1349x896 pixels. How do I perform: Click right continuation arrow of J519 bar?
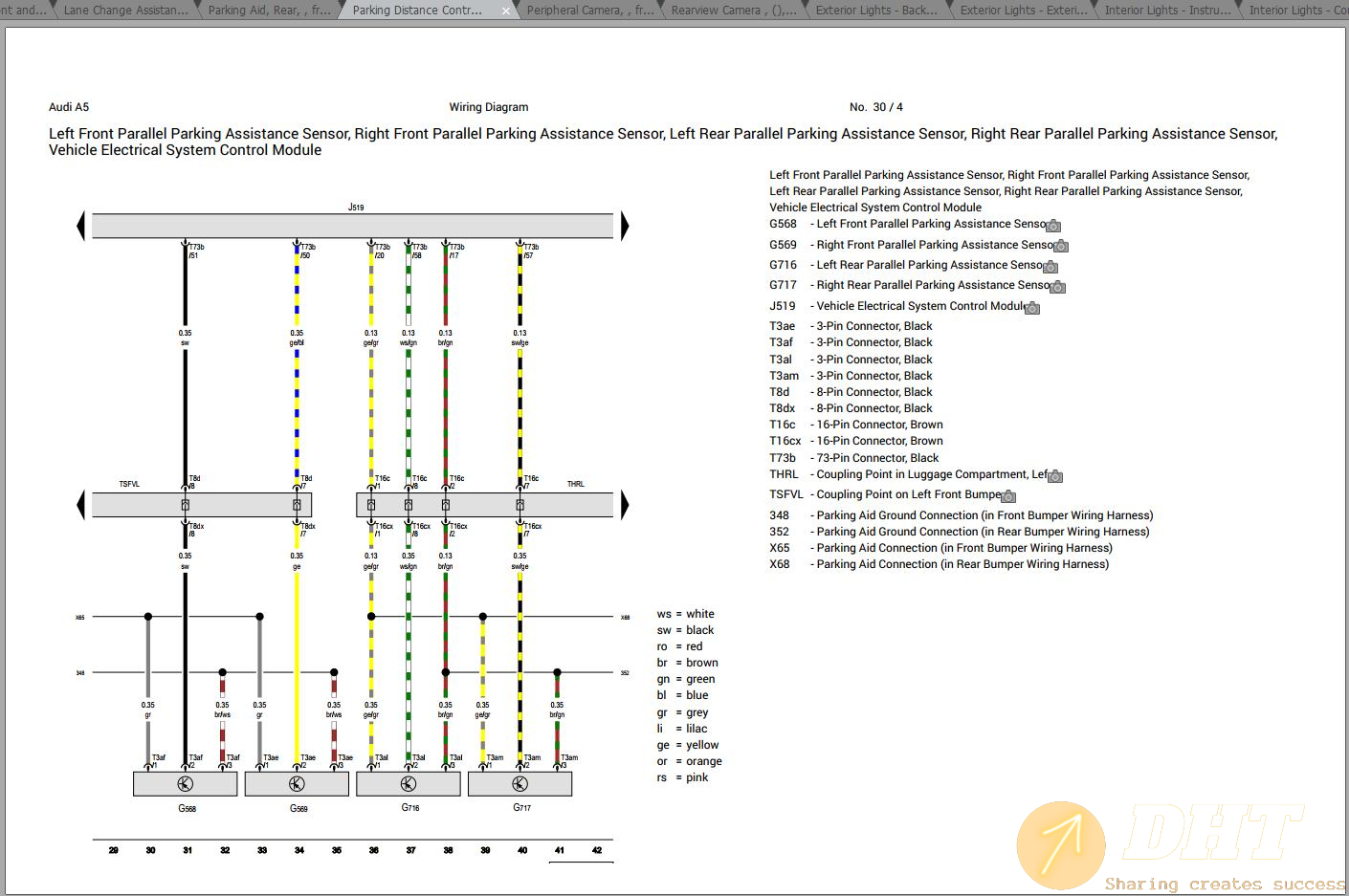[x=625, y=226]
